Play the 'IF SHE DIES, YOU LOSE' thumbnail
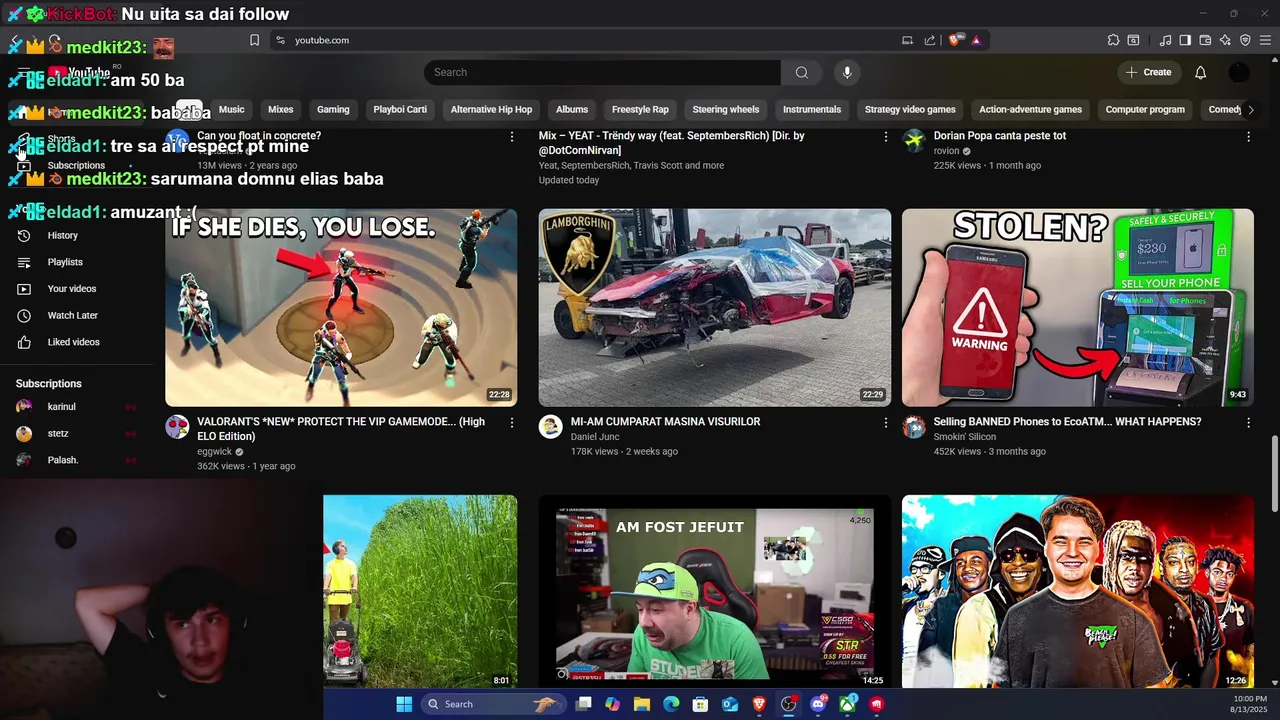 pos(341,308)
